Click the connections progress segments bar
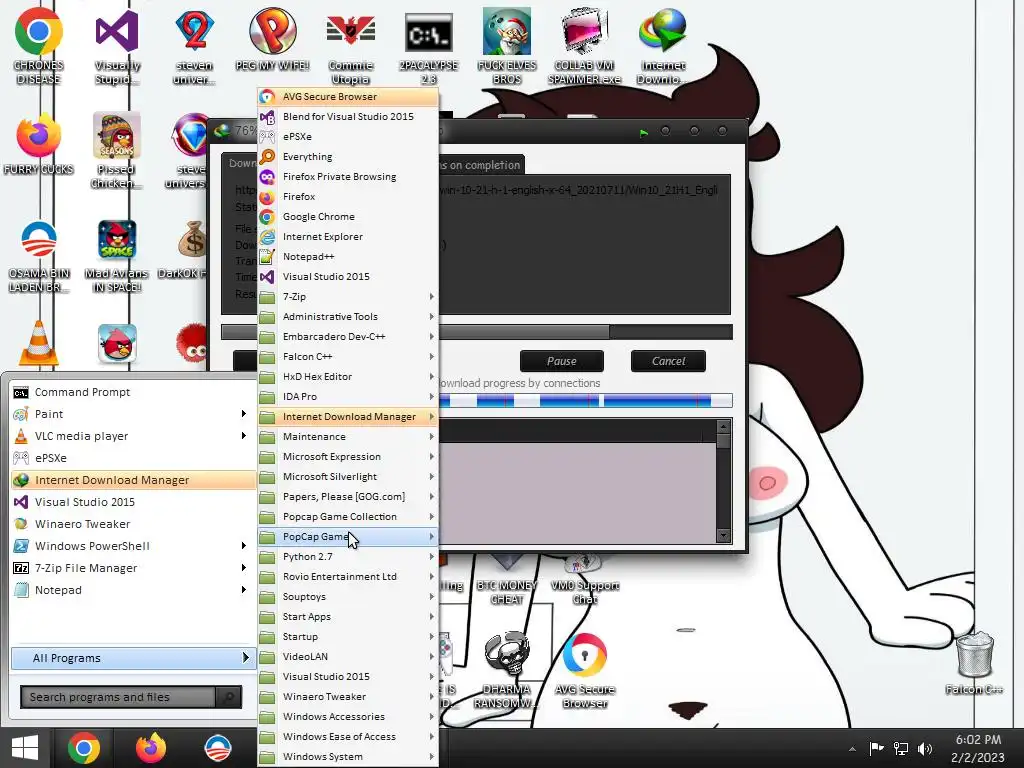The width and height of the screenshot is (1024, 768). click(585, 400)
